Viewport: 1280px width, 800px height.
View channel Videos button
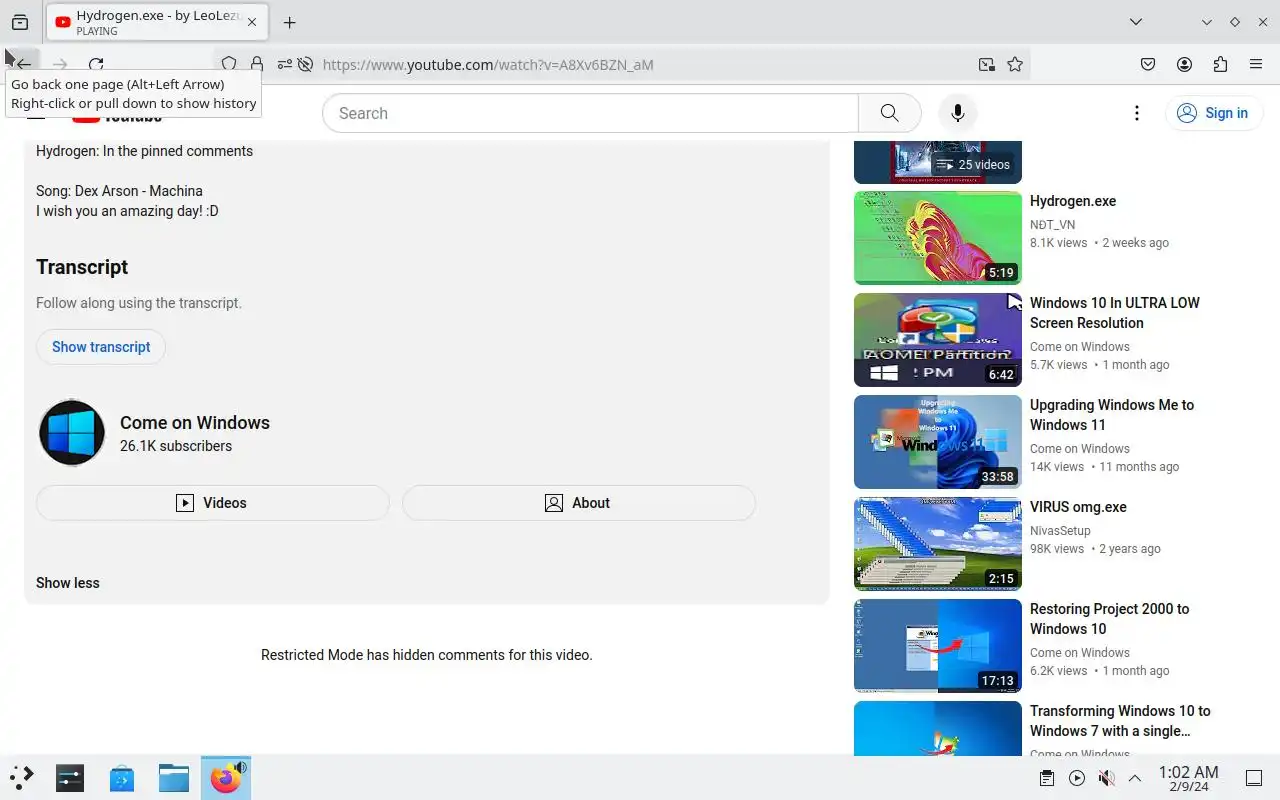212,503
